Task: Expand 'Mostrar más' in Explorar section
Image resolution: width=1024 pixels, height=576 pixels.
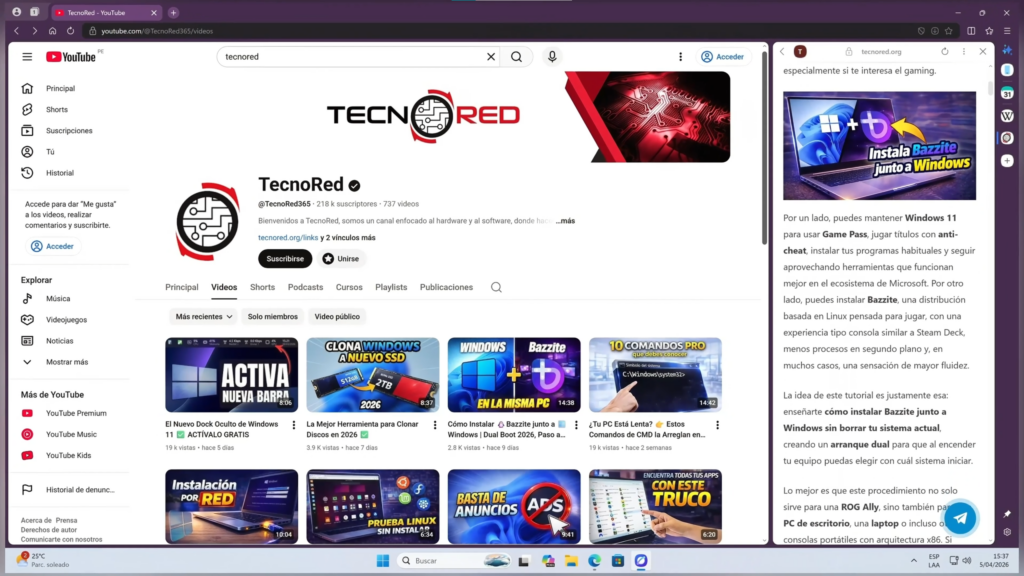Action: [66, 362]
